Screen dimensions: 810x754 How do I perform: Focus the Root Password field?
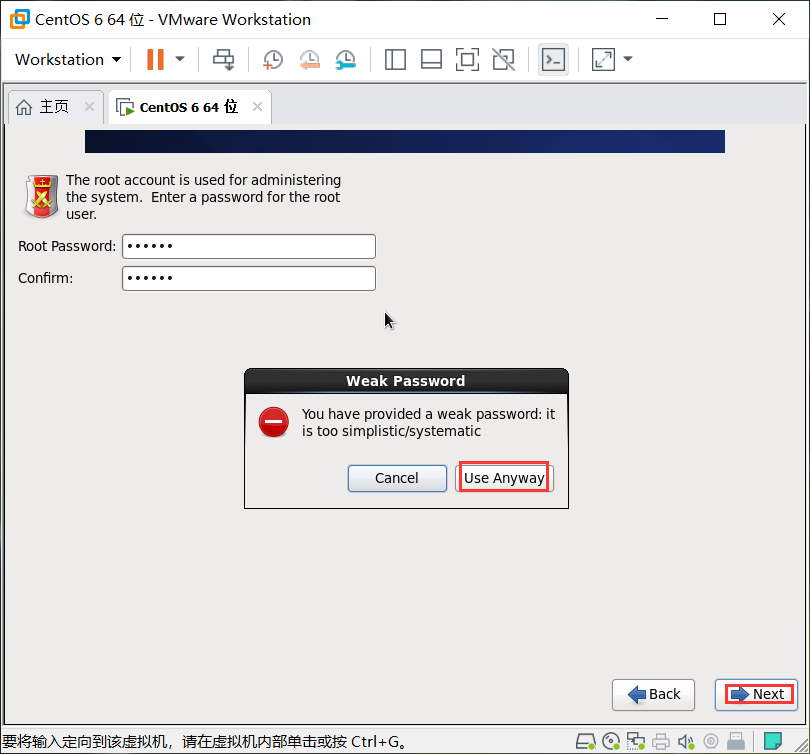coord(248,246)
